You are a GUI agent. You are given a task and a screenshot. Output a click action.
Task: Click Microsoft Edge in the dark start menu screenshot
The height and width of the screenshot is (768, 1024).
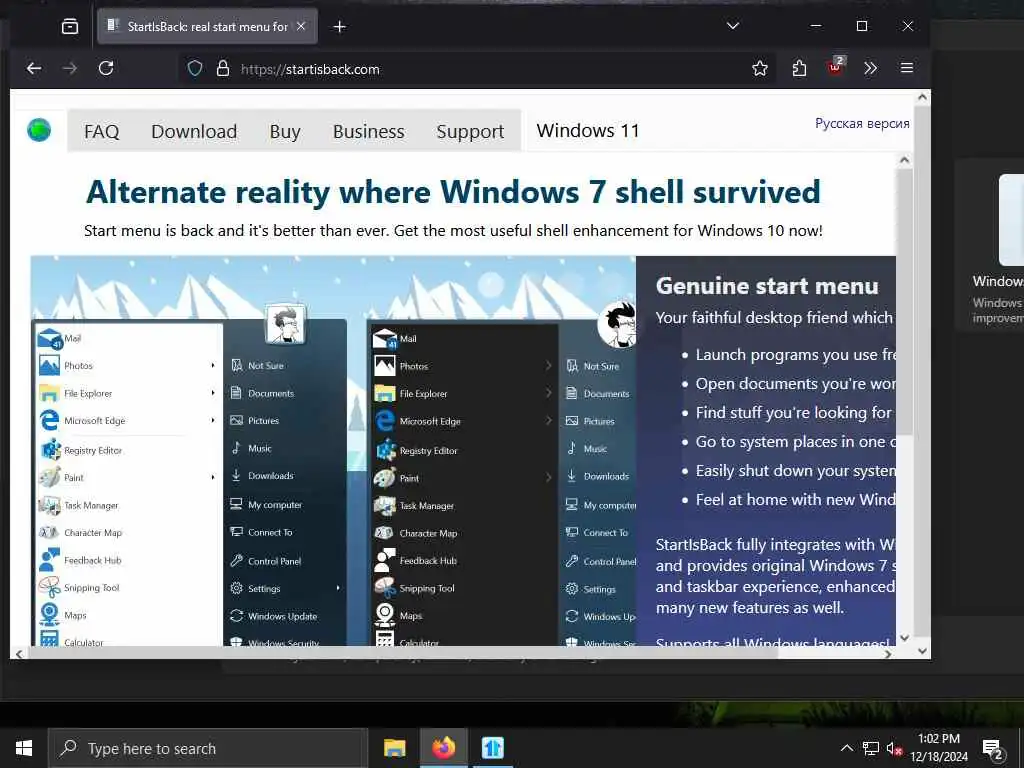(x=430, y=421)
